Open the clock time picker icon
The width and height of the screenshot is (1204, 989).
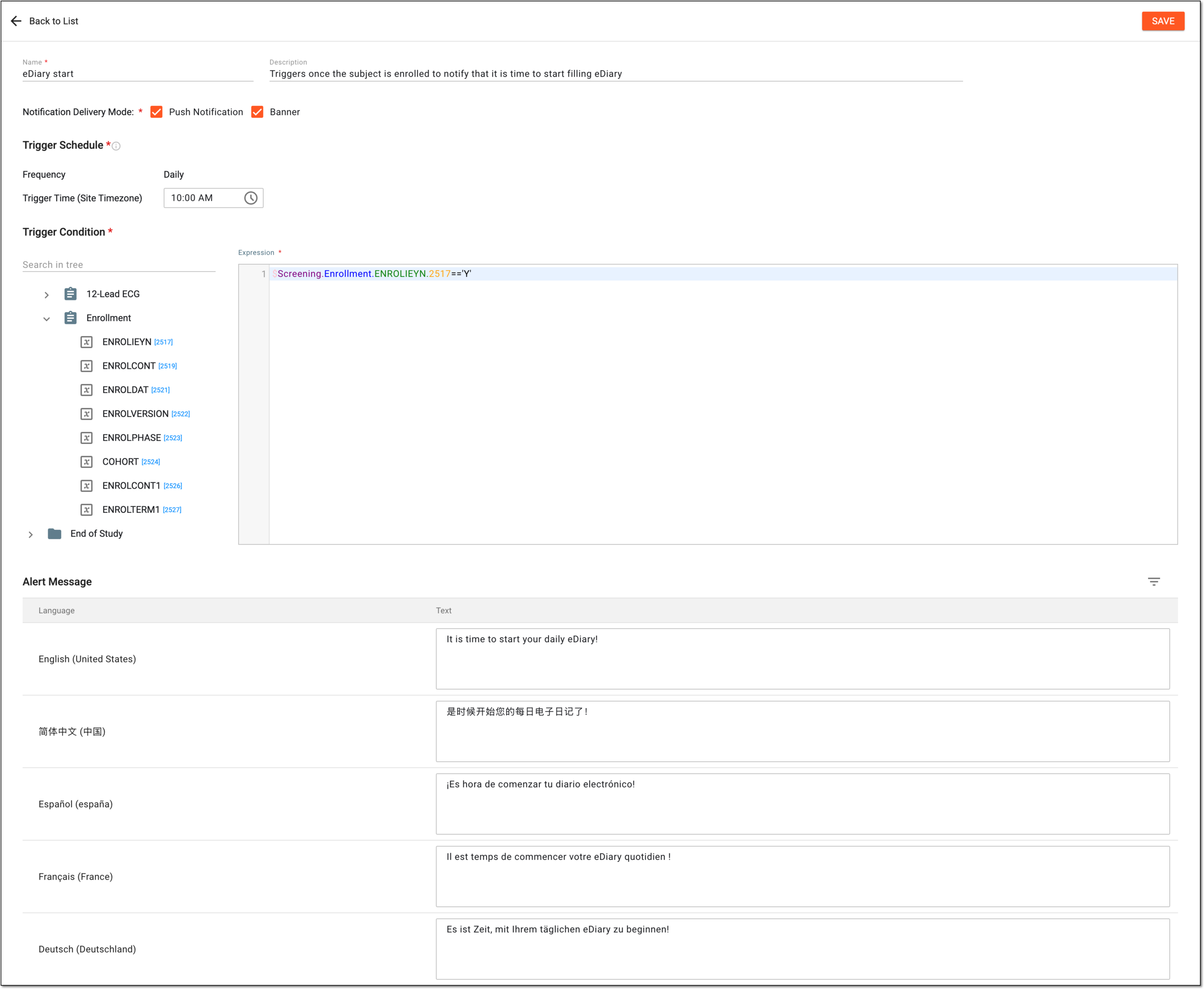pos(251,198)
